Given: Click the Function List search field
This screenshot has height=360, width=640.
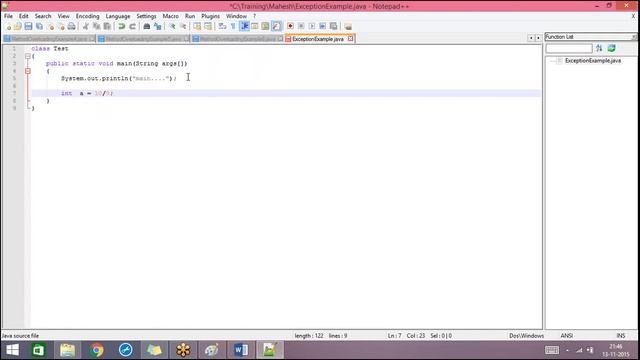Looking at the screenshot, I should coord(569,49).
